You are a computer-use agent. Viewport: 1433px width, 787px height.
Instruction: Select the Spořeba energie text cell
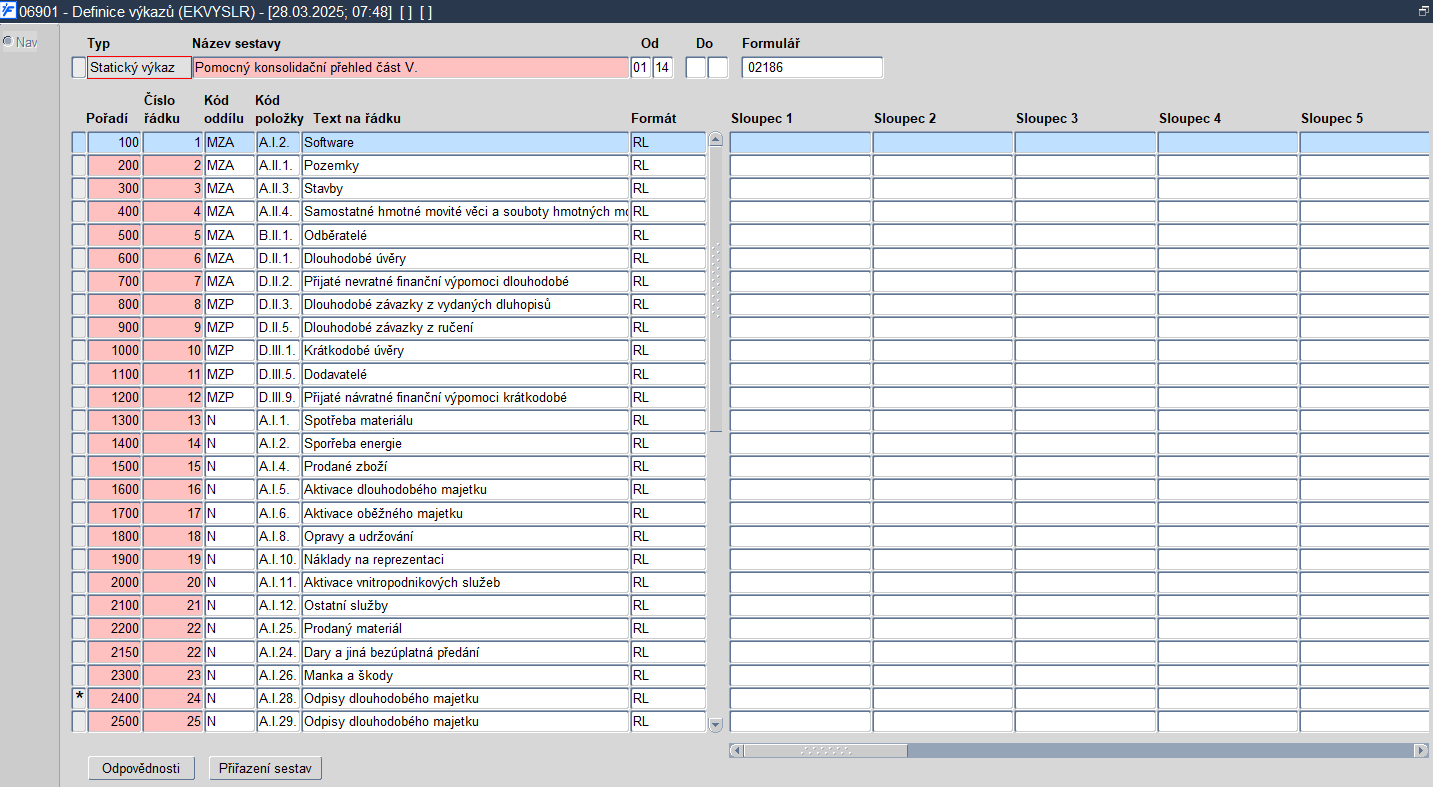466,443
